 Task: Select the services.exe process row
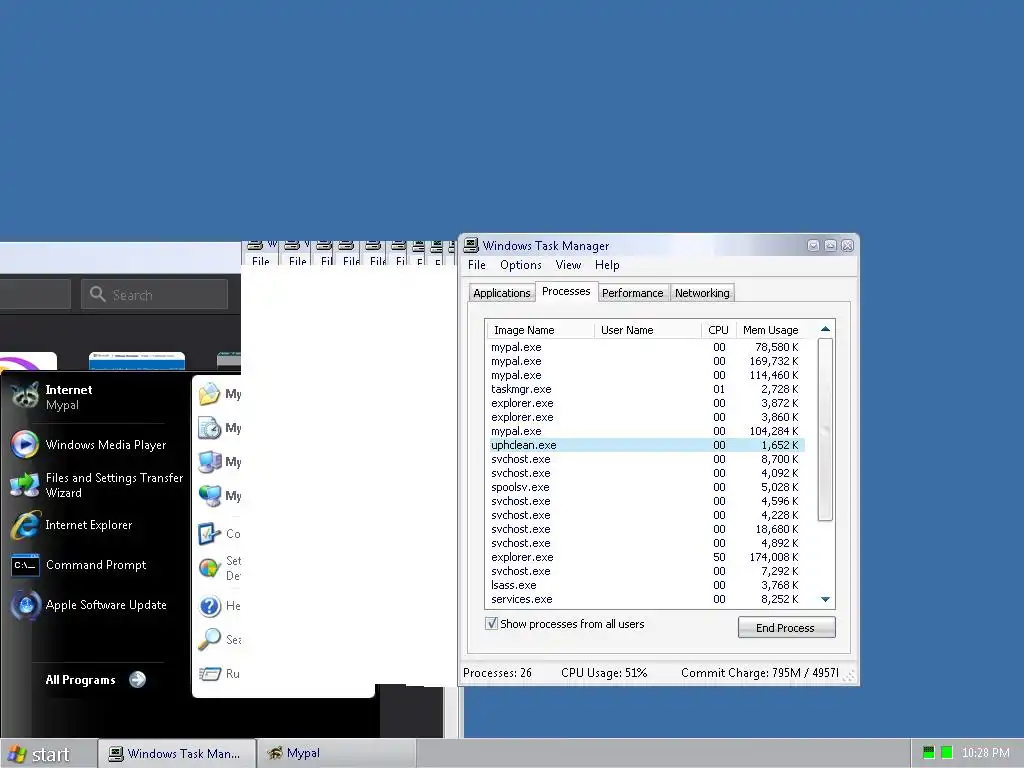click(647, 600)
